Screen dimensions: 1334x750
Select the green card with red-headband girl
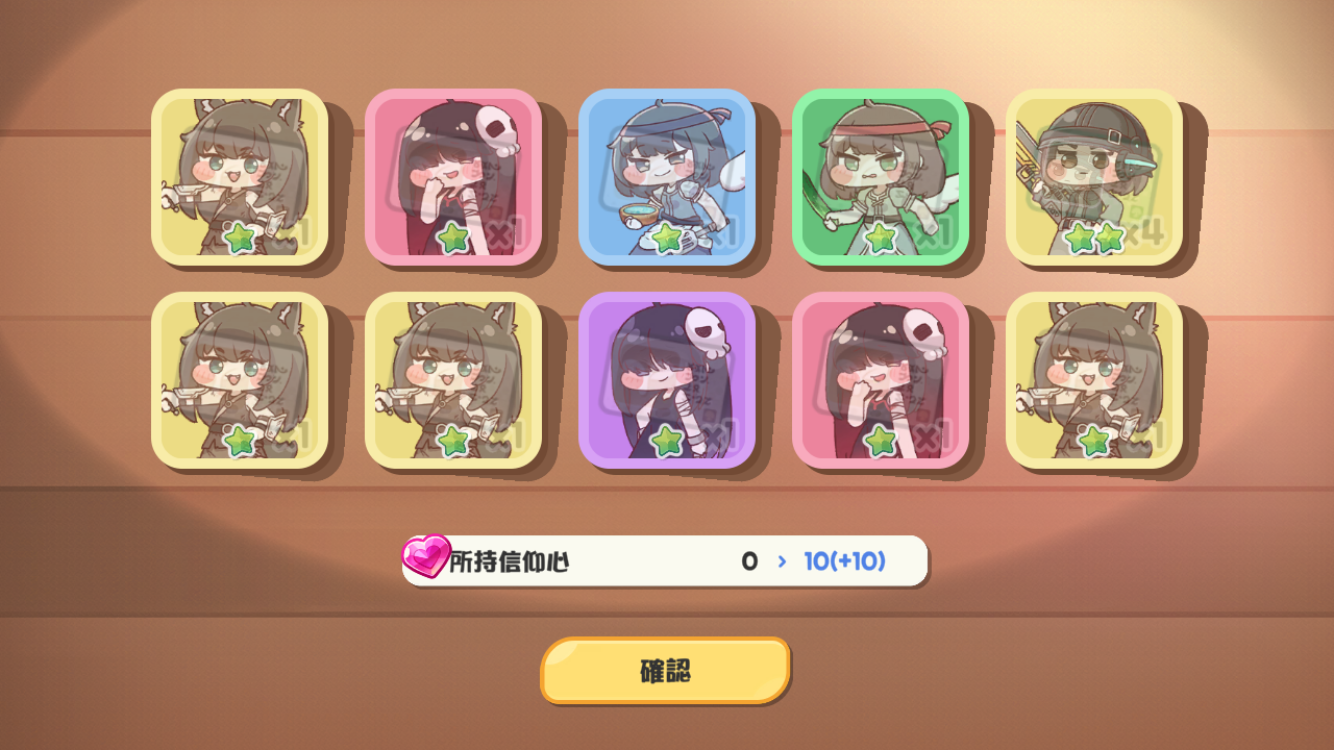[x=880, y=177]
